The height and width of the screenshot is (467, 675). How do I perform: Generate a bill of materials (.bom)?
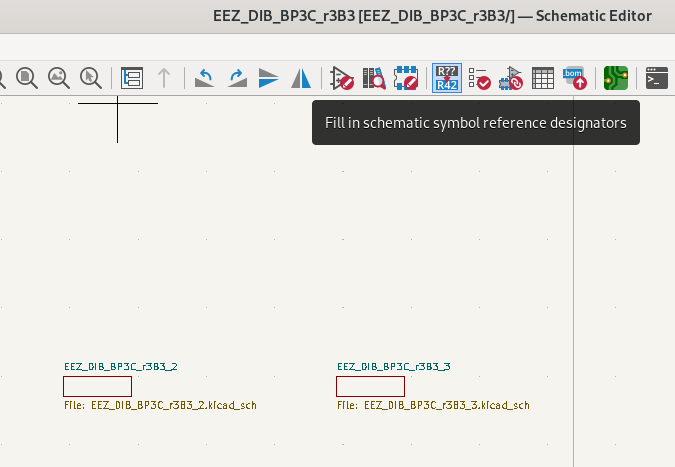point(575,78)
